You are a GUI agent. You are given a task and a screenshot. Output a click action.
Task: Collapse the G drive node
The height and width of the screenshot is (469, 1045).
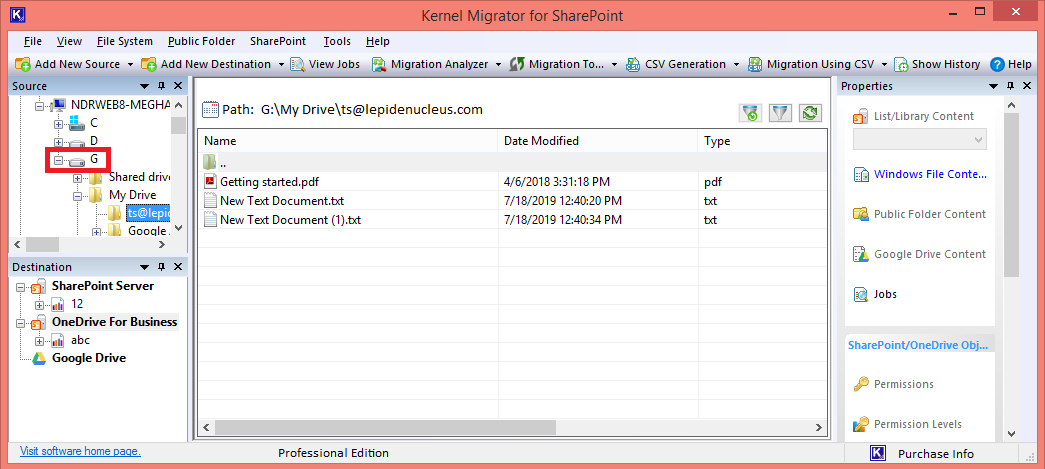[59, 161]
